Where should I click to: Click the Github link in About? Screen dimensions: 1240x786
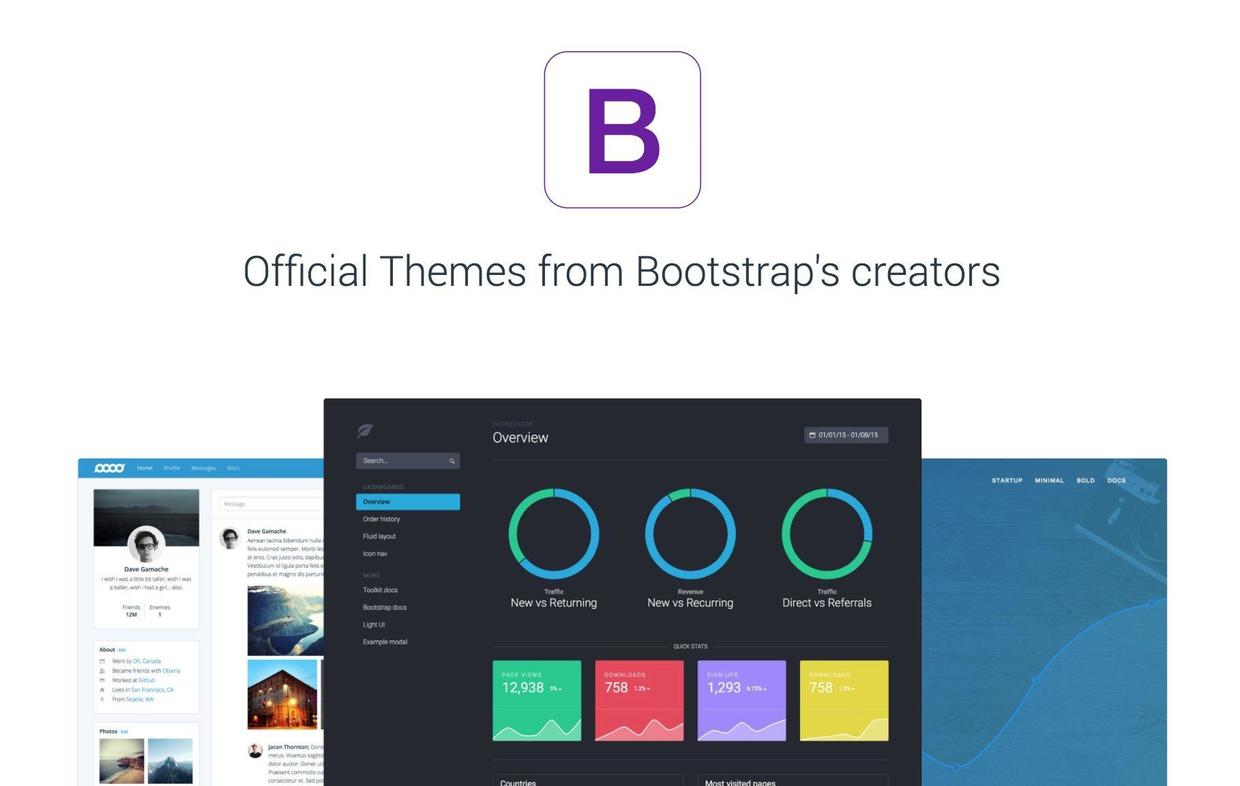pos(146,680)
